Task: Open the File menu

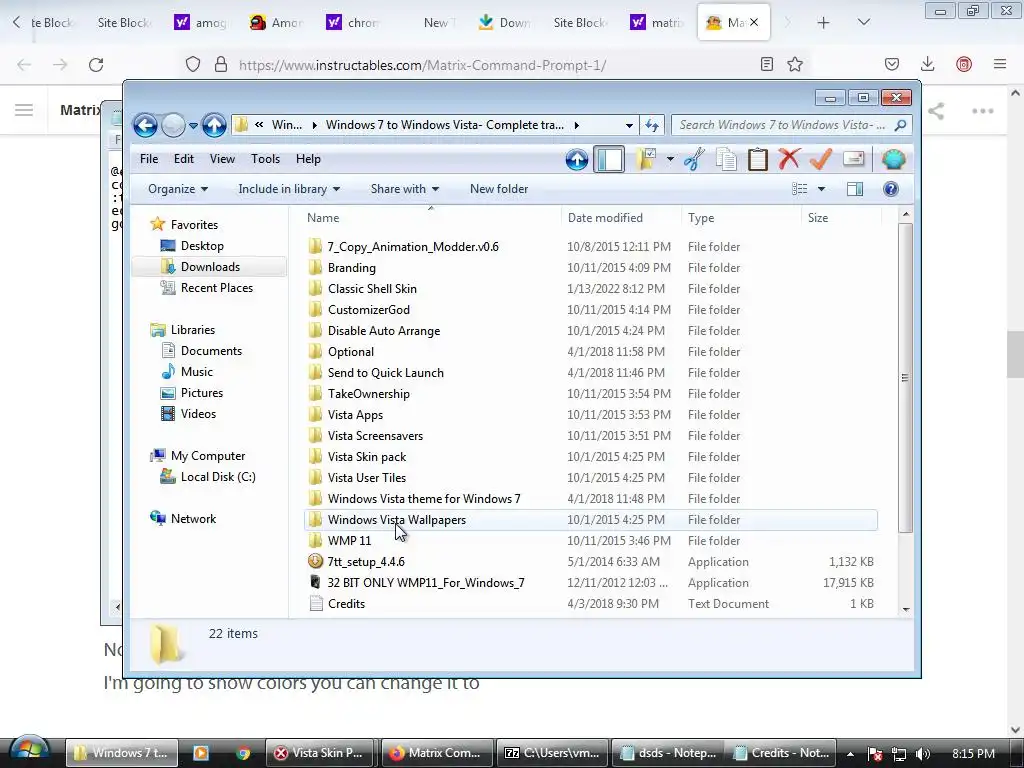Action: [x=149, y=159]
